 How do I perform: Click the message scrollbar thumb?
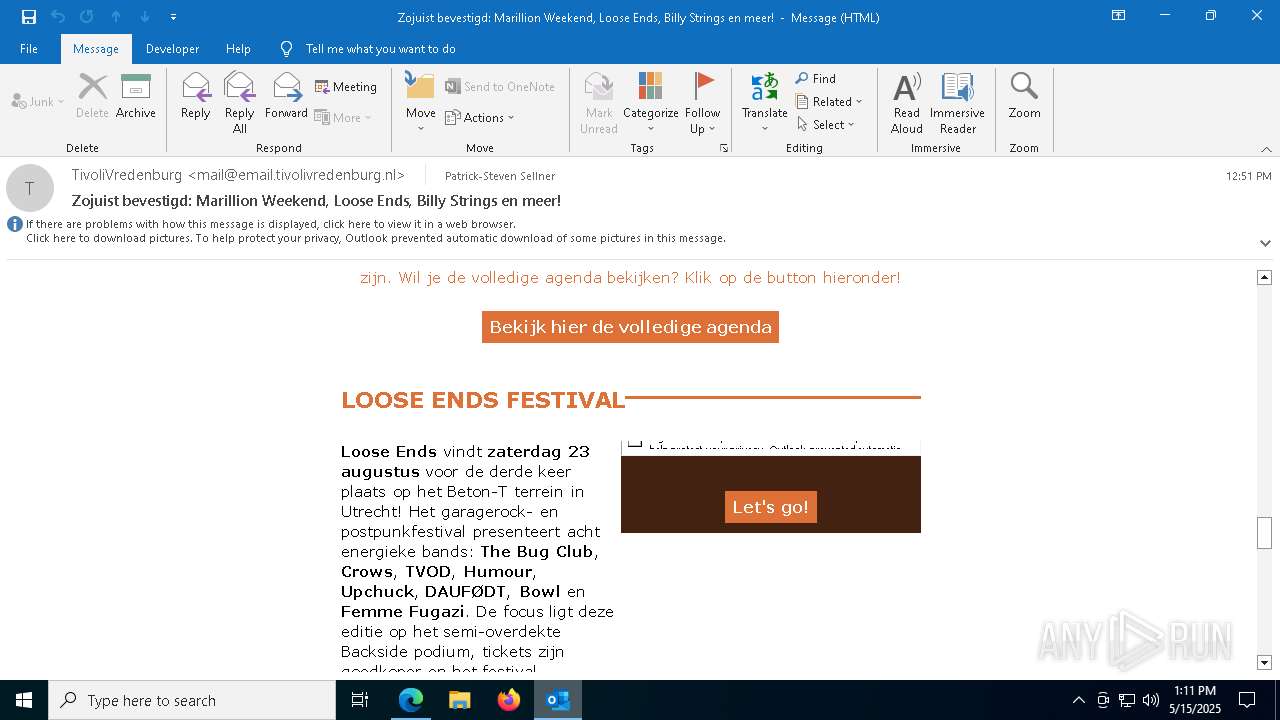[x=1264, y=532]
